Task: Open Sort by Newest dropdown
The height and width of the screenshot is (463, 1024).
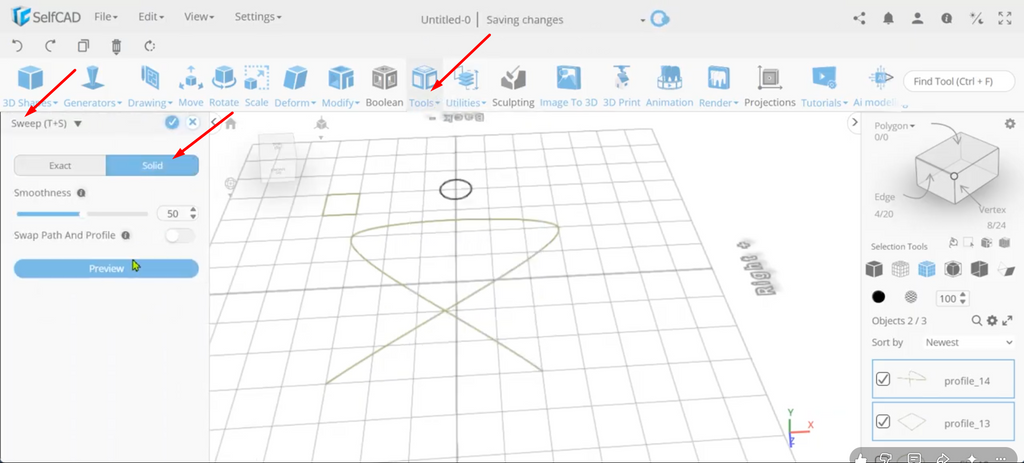Action: [969, 342]
